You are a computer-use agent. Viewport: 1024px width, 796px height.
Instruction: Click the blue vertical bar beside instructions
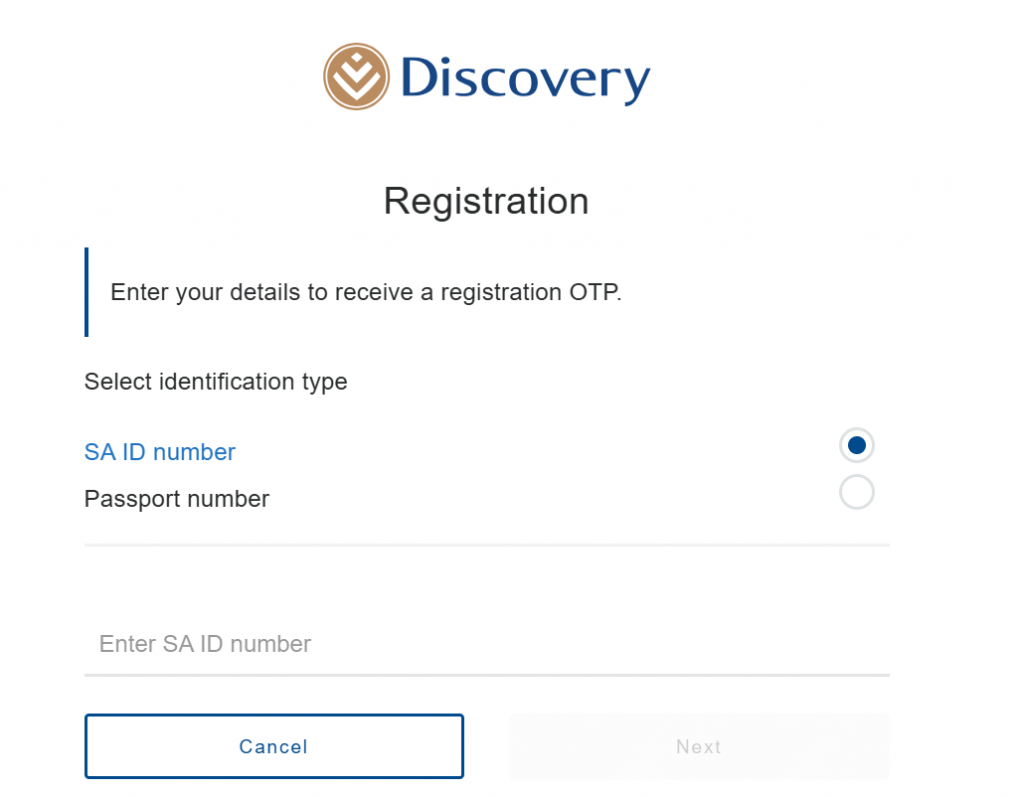point(87,292)
